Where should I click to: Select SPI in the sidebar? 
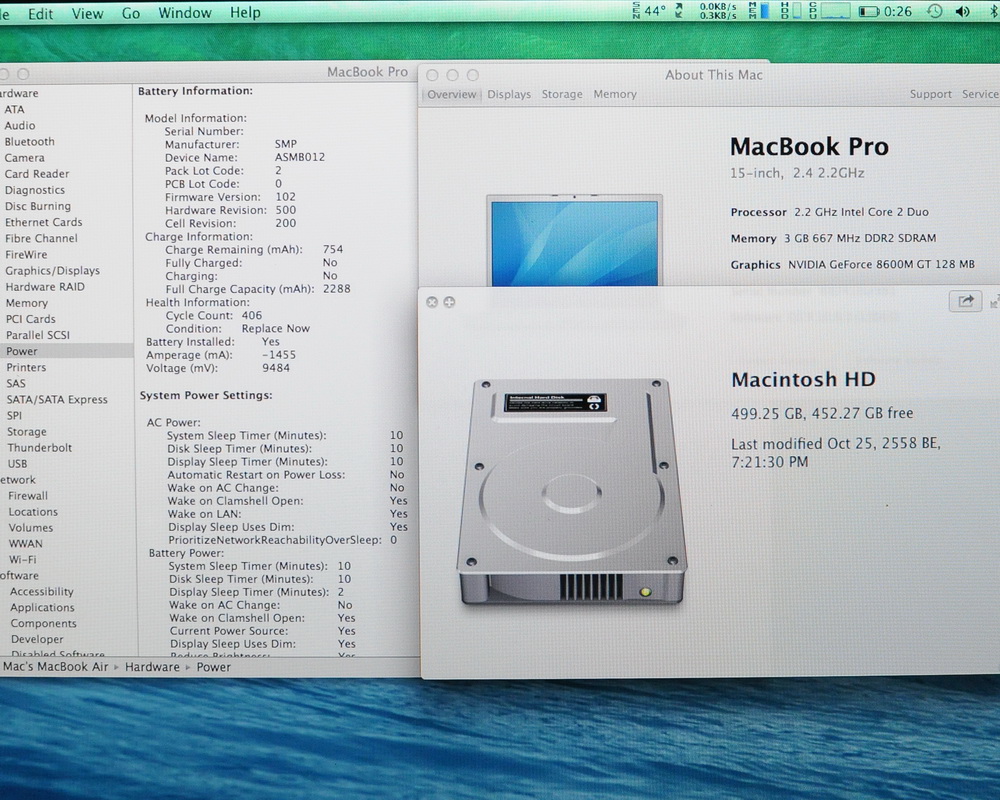click(14, 415)
